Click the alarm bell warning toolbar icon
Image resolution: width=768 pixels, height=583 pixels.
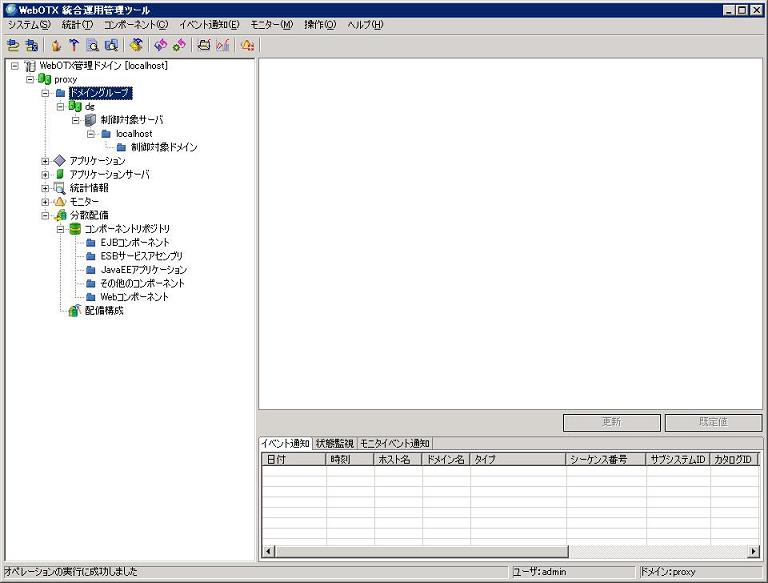pyautogui.click(x=247, y=45)
